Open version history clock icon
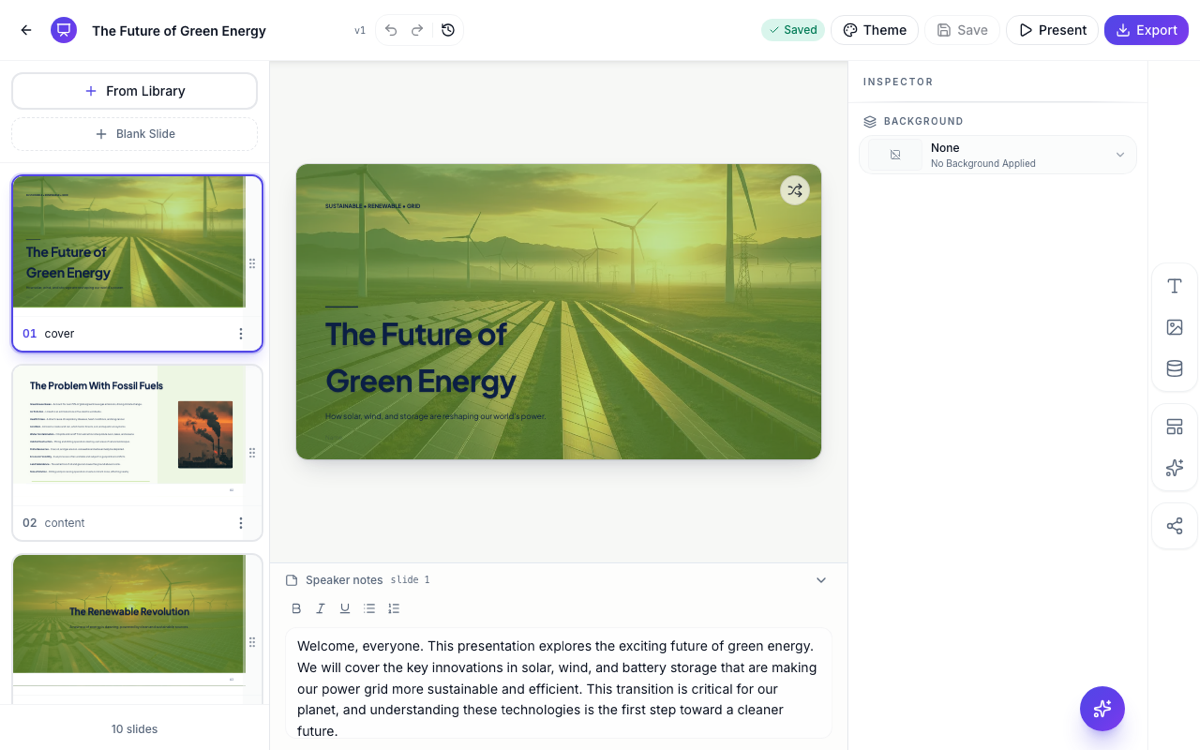 pyautogui.click(x=448, y=30)
